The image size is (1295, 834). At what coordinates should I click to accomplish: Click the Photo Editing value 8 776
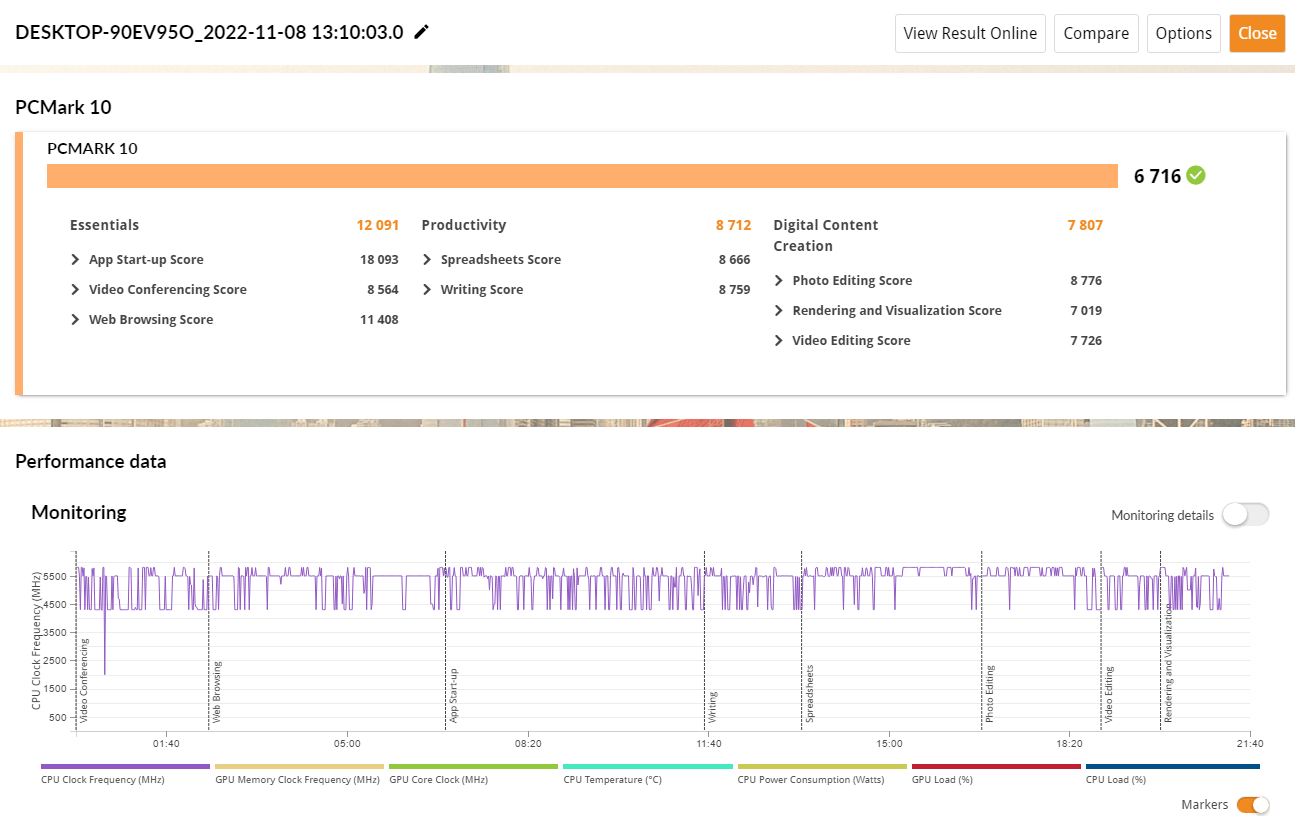click(1086, 281)
